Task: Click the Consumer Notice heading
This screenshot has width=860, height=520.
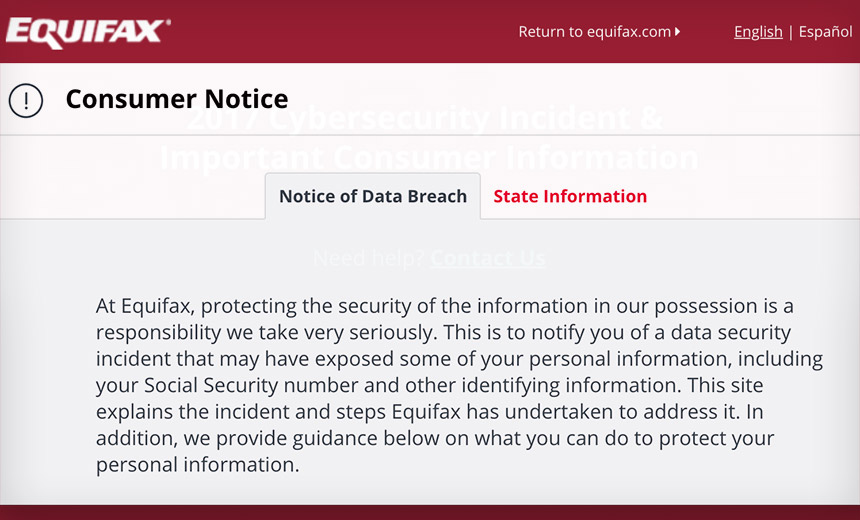Action: coord(177,99)
